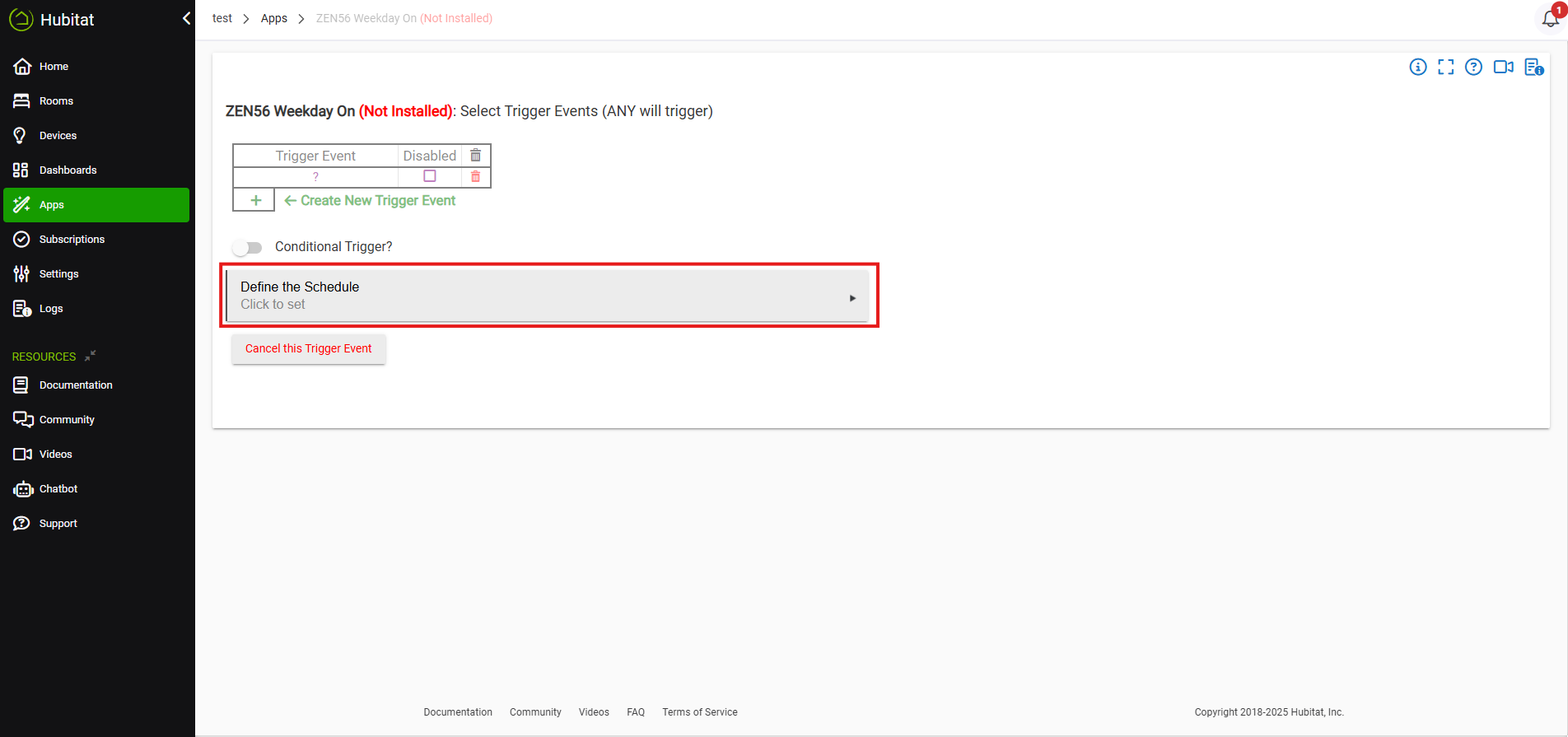Click the Chatbot robot icon
This screenshot has width=1568, height=737.
23,489
